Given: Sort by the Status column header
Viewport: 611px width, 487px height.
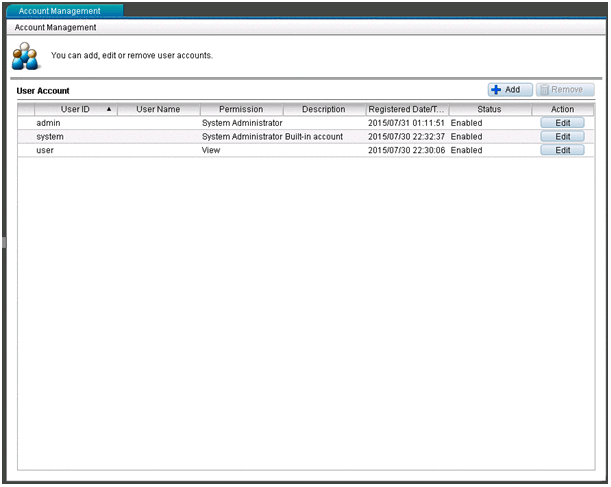Looking at the screenshot, I should (490, 109).
